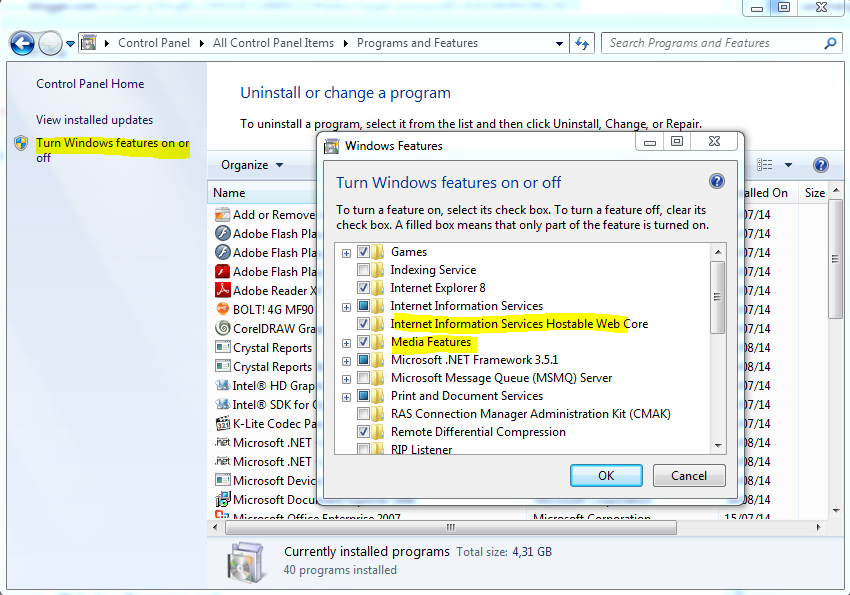Image resolution: width=850 pixels, height=595 pixels.
Task: Click the K-Lite Codec Pack icon
Action: pyautogui.click(x=222, y=423)
